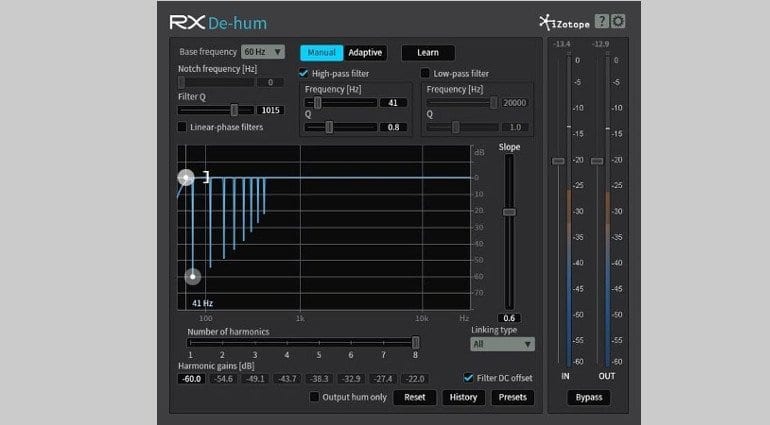770x425 pixels.
Task: Click the OUT gain fader handle
Action: (597, 161)
